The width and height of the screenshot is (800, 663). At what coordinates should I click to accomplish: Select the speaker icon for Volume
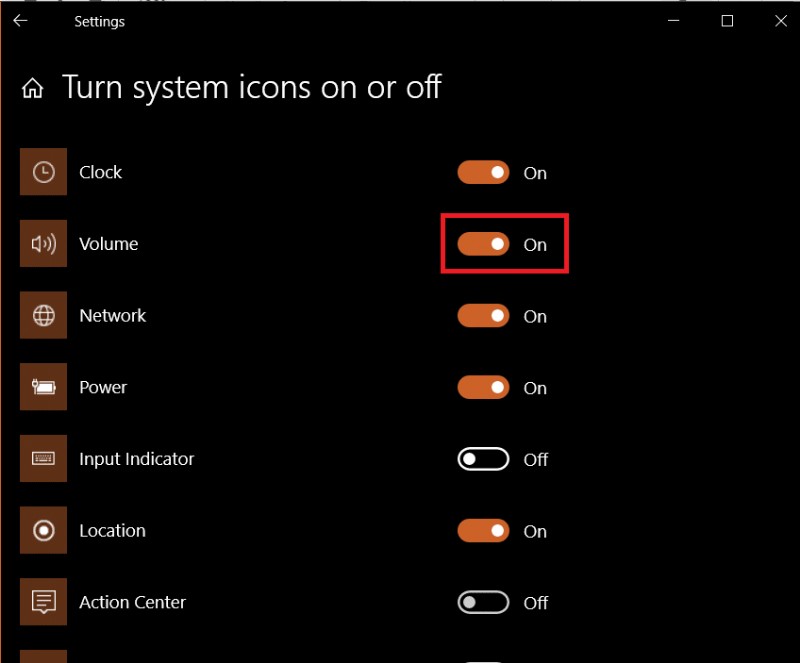pos(43,243)
